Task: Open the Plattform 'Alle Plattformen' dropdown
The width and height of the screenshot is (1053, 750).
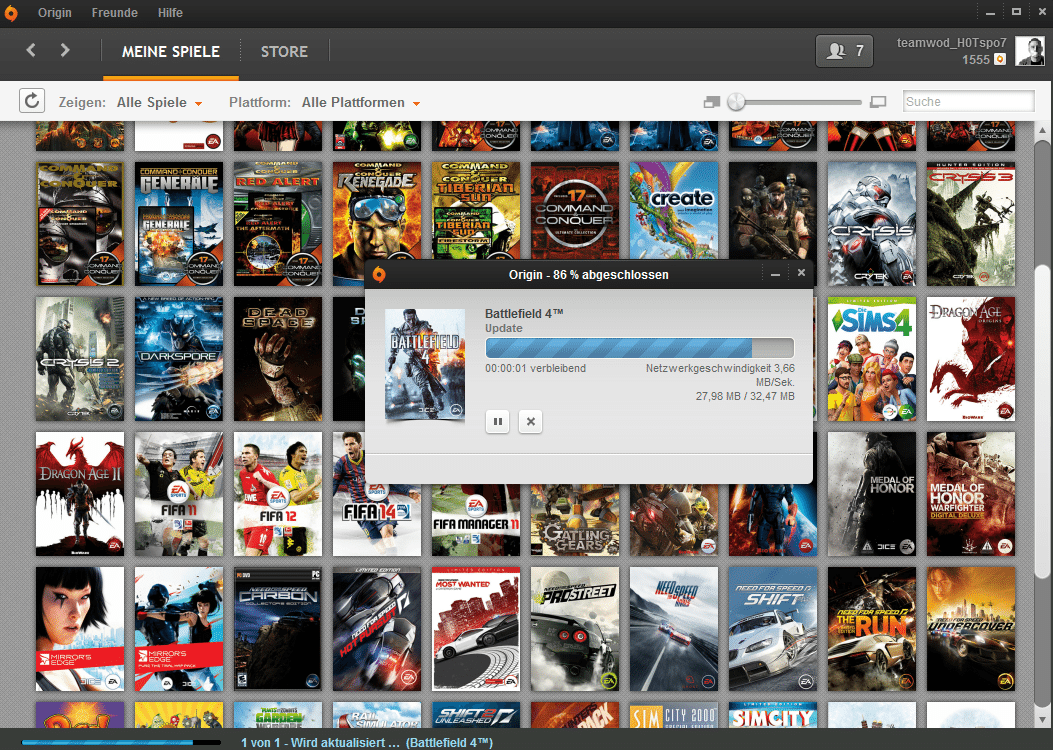Action: (360, 103)
